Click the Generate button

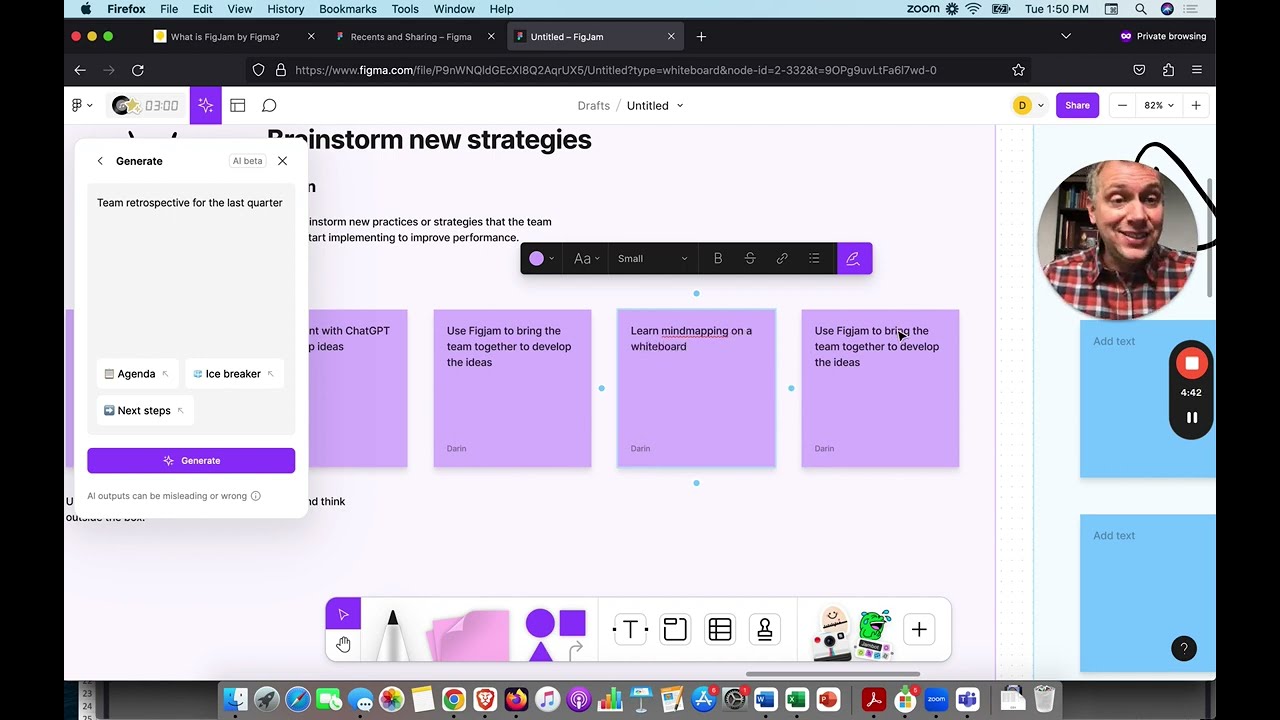click(191, 461)
